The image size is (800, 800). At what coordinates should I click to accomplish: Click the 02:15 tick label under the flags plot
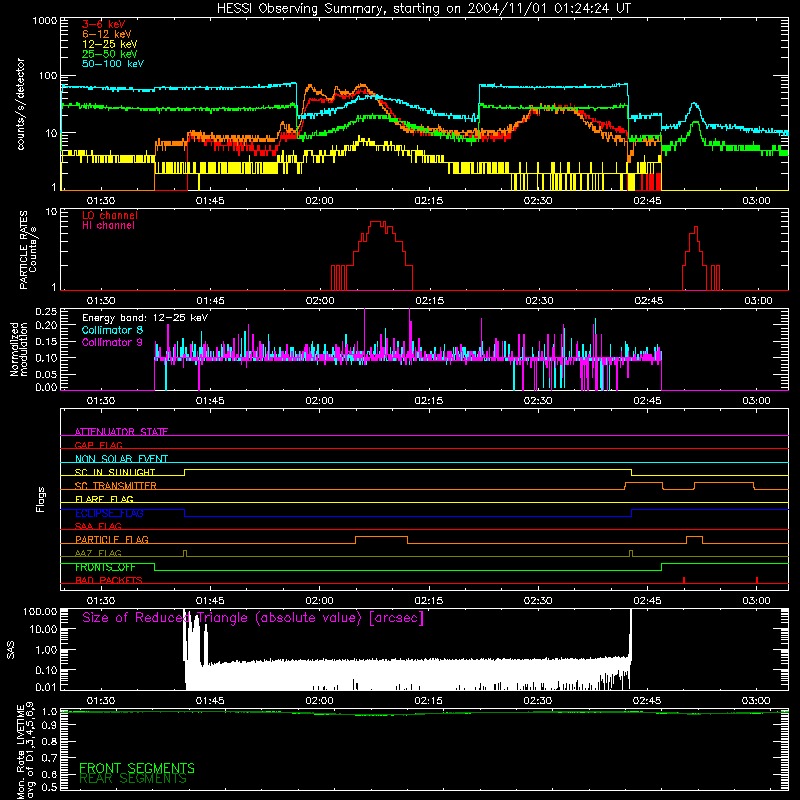(x=429, y=601)
